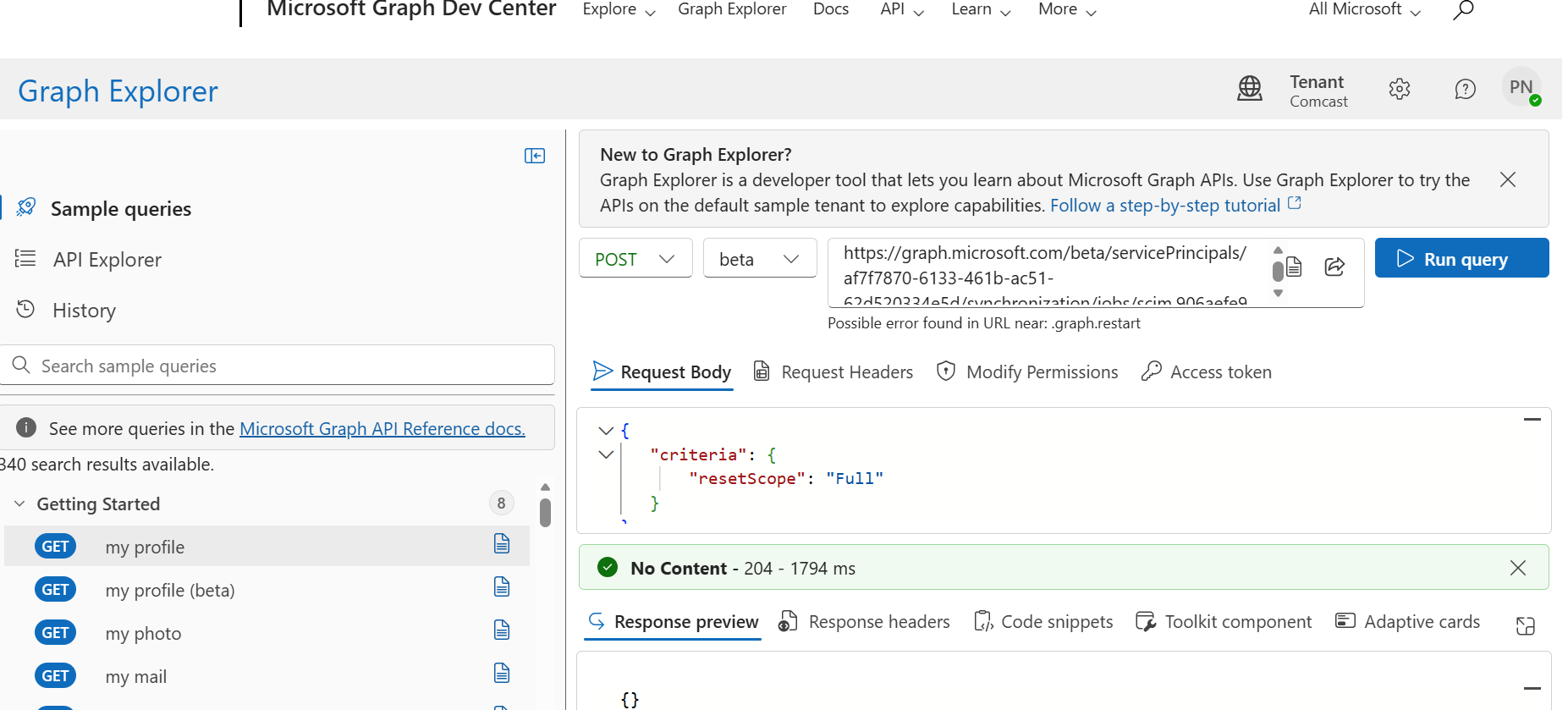Open the beta version dropdown
1568x710 pixels.
click(x=759, y=259)
